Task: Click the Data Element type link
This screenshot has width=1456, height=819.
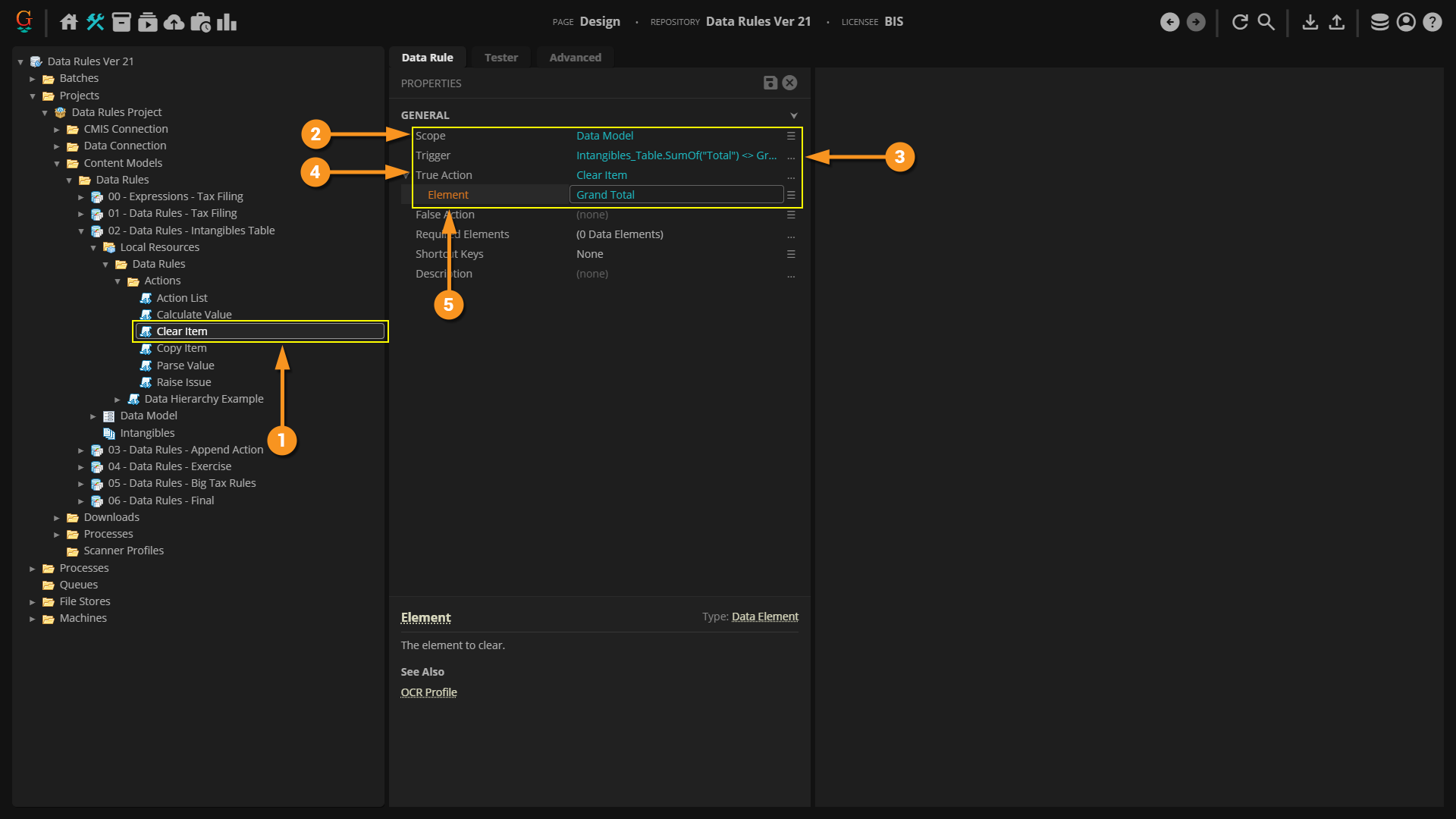Action: point(764,617)
